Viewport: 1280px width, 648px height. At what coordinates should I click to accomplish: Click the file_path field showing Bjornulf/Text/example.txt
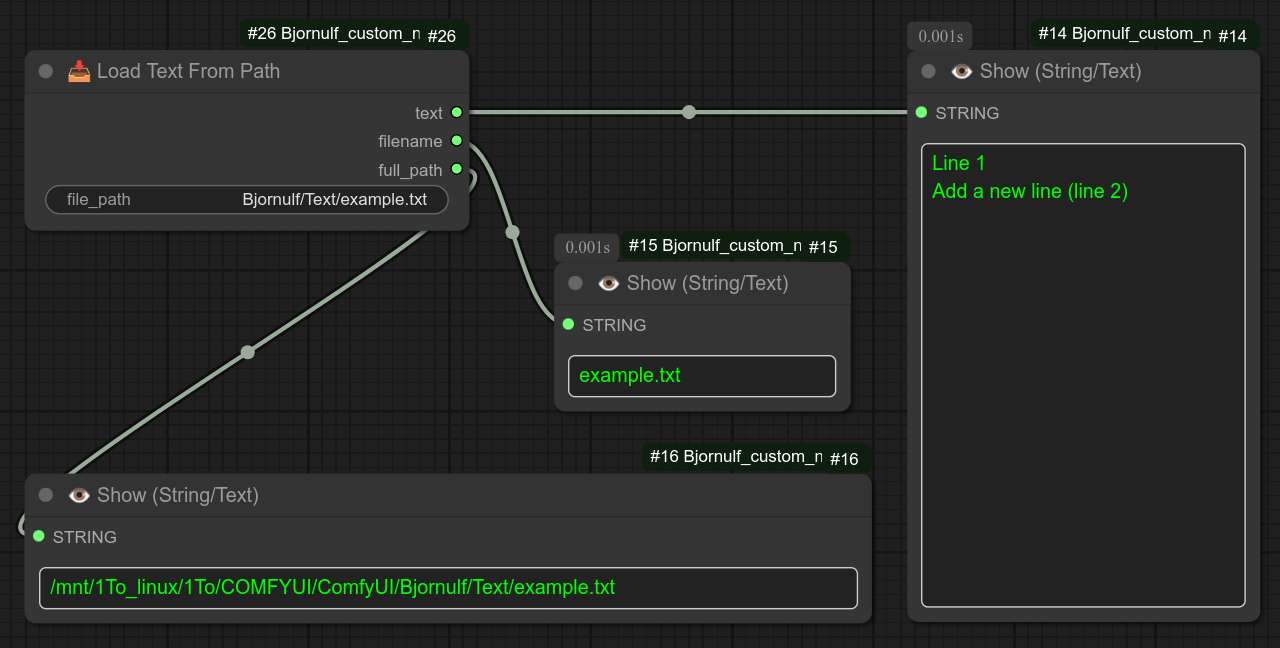coord(247,200)
